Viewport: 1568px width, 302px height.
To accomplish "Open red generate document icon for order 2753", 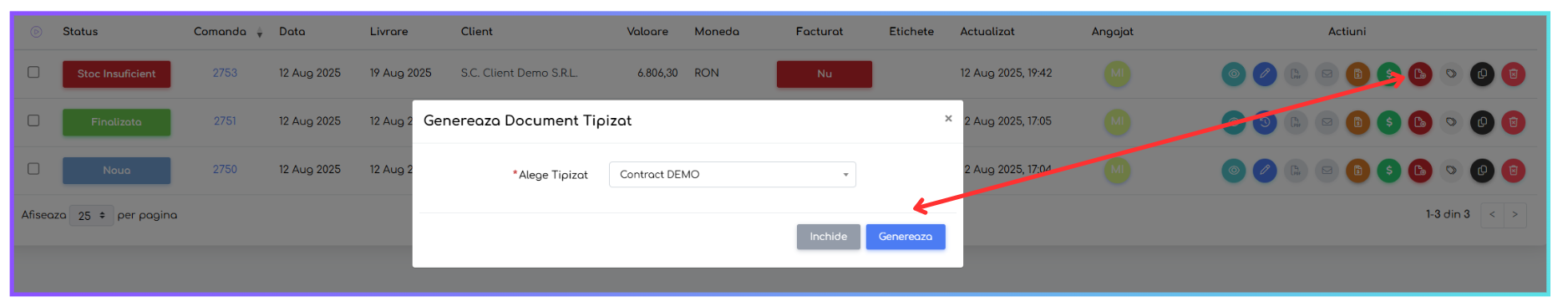I will (x=1420, y=74).
